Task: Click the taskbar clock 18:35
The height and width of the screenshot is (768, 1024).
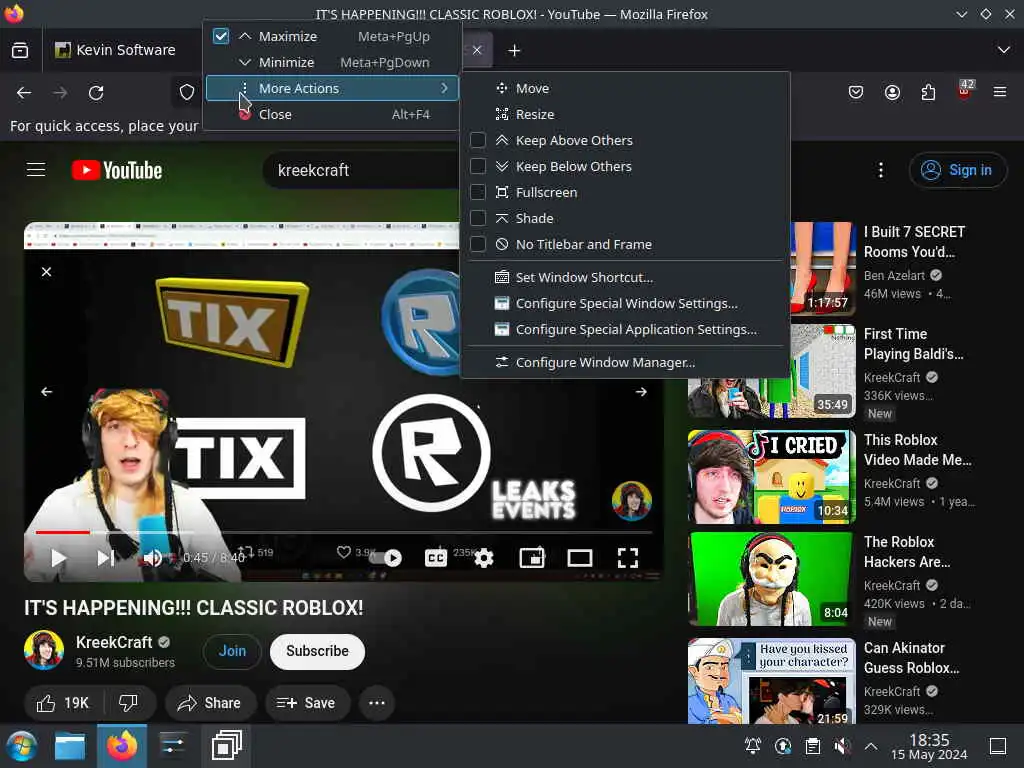Action: coord(929,746)
